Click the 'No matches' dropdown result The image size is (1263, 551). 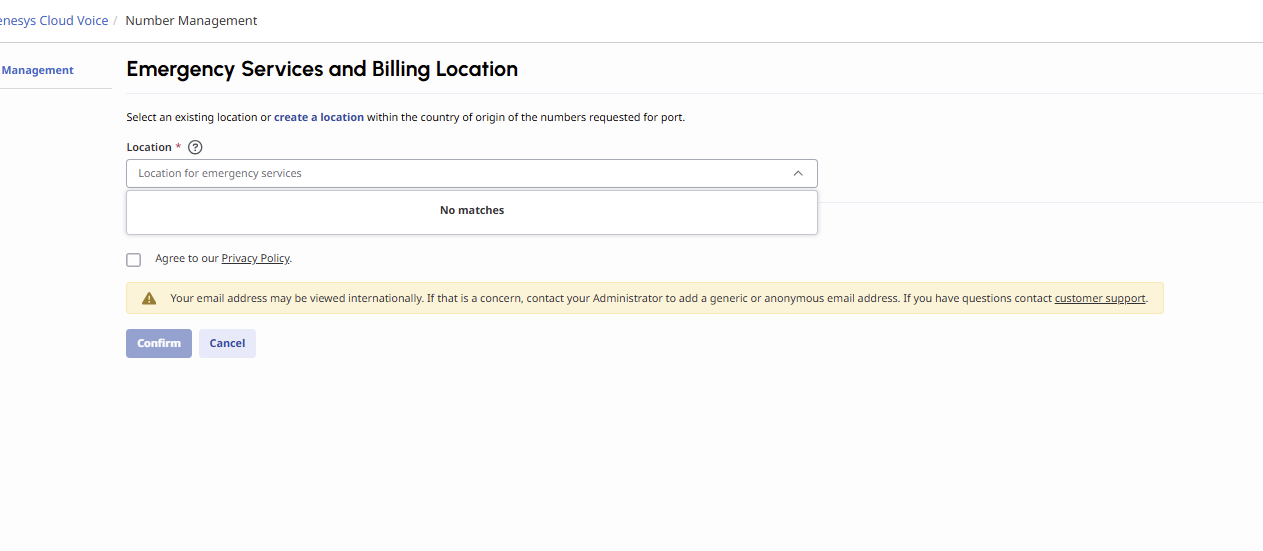pyautogui.click(x=472, y=211)
